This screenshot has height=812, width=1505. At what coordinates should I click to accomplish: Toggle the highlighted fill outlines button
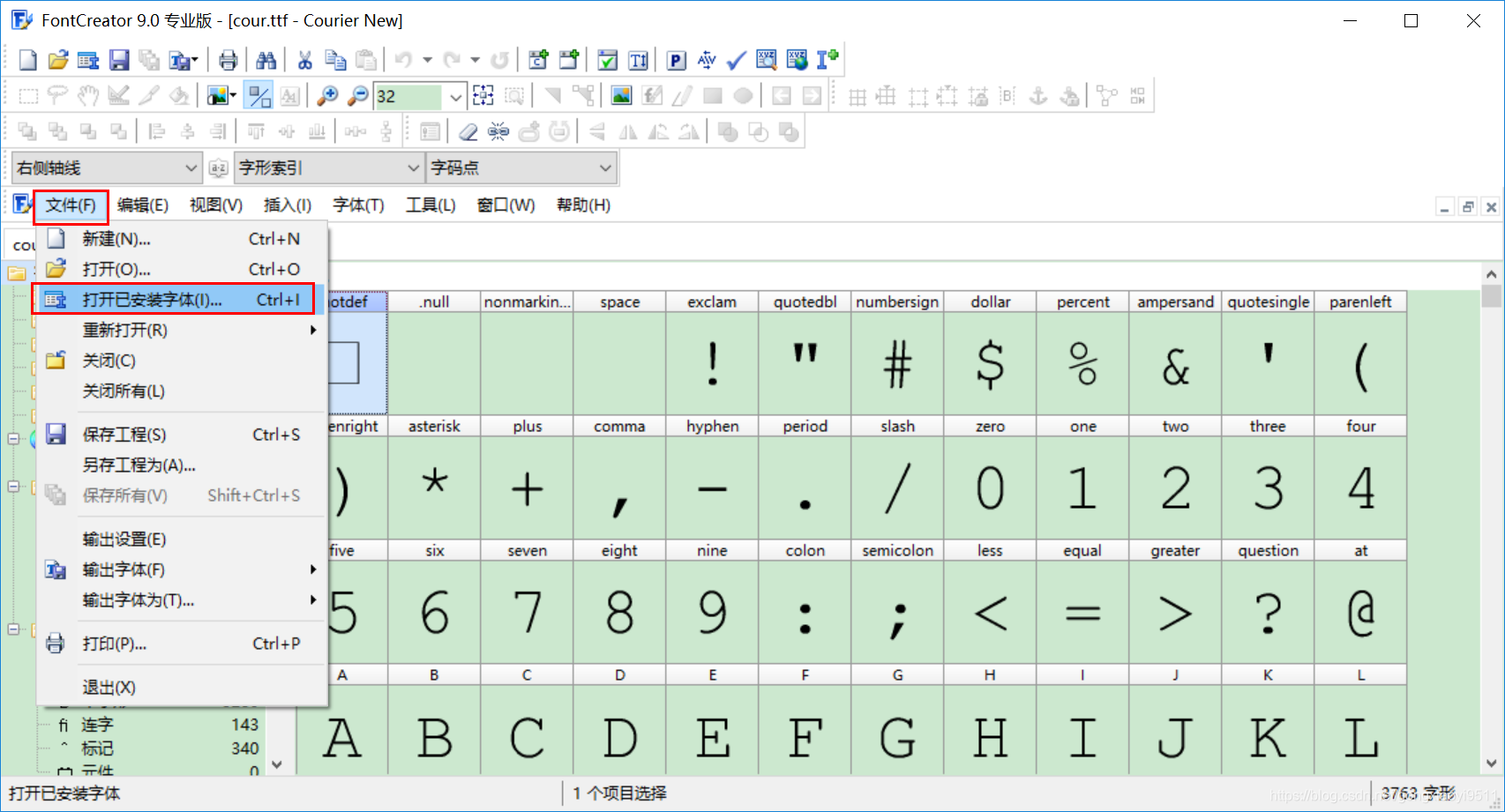[259, 96]
